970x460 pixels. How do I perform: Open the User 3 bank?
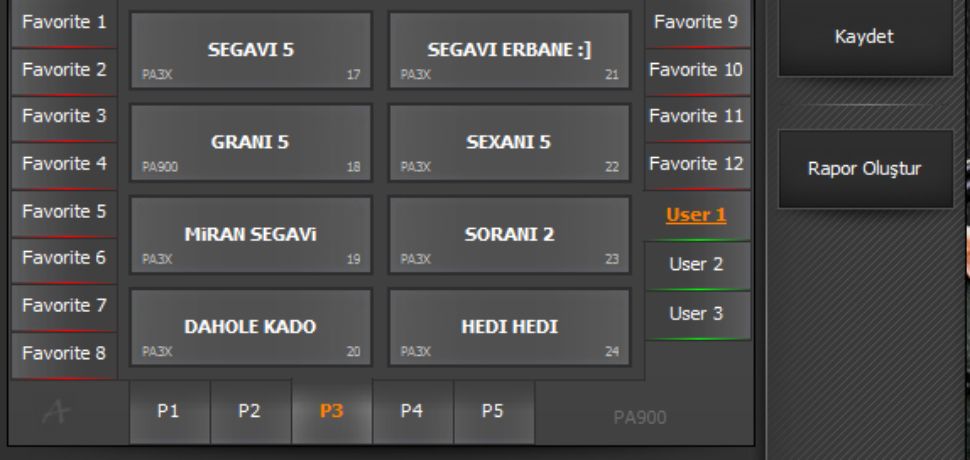click(697, 314)
